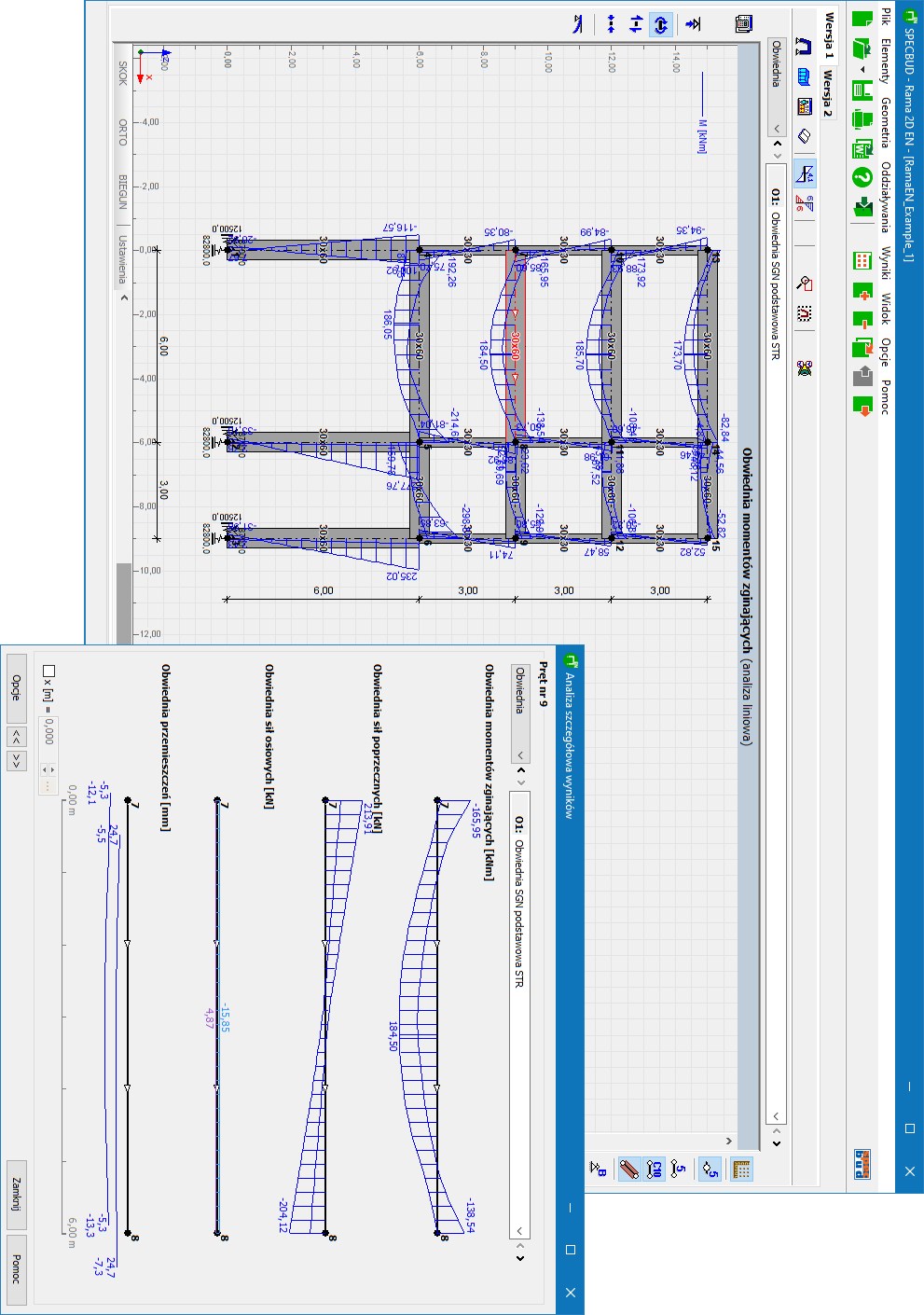Click the green Print icon

[x=862, y=120]
